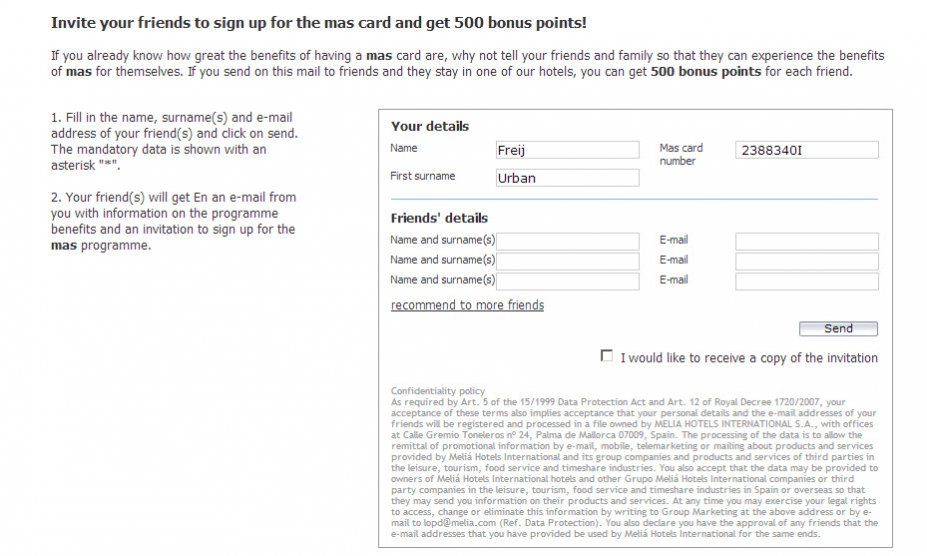Screen dimensions: 927x556
Task: Click the "First surname" label
Action: click(x=422, y=176)
